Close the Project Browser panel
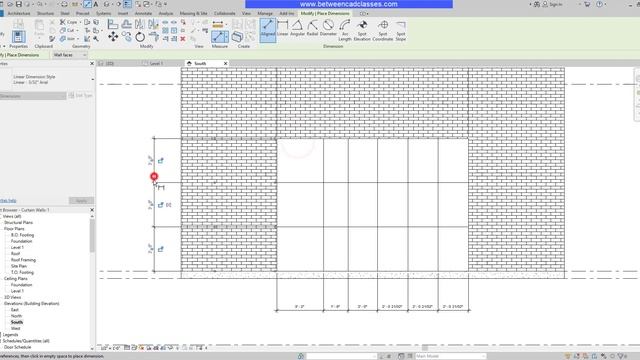640x360 pixels. point(92,210)
